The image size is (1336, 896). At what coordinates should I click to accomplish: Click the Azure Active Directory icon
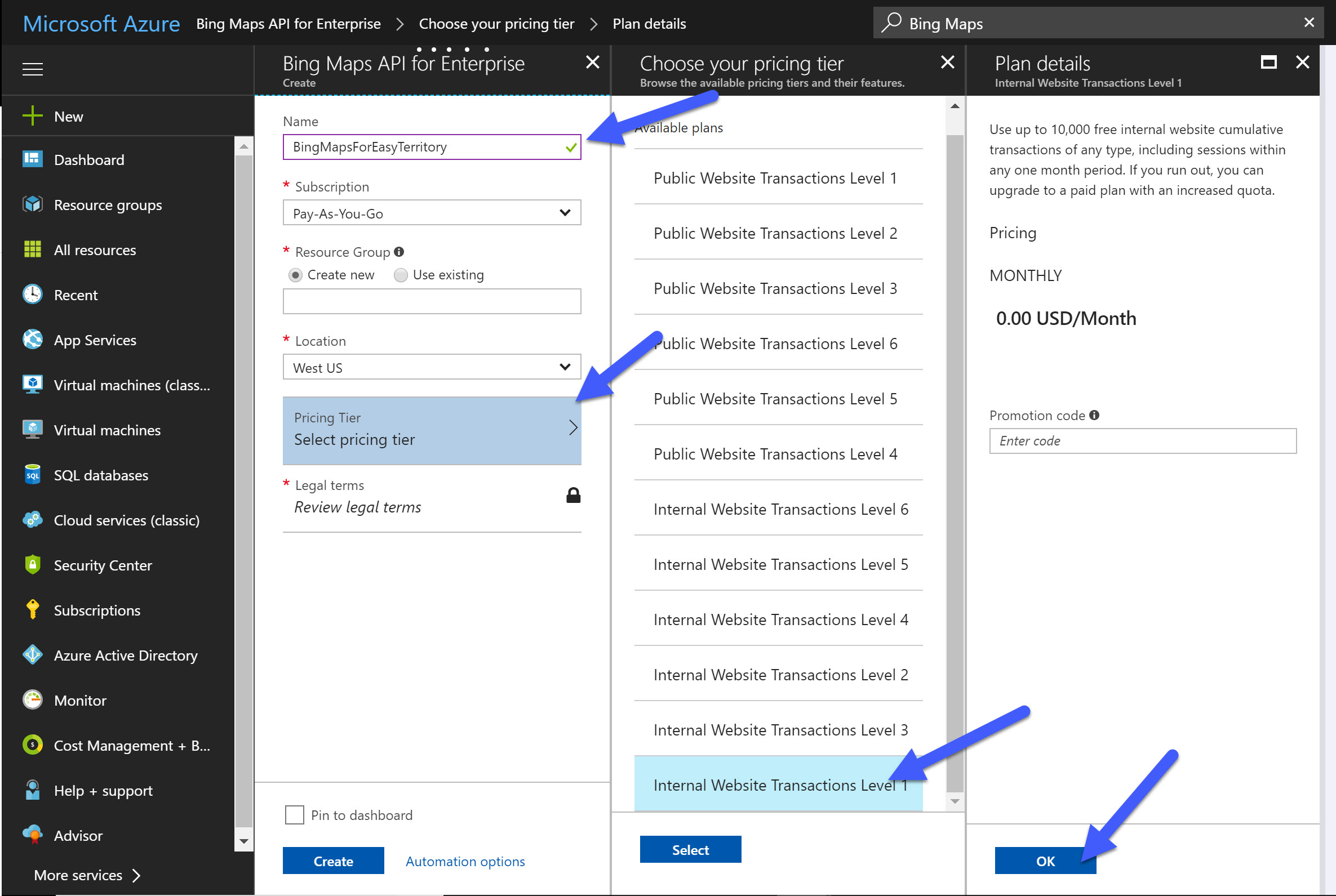point(33,655)
